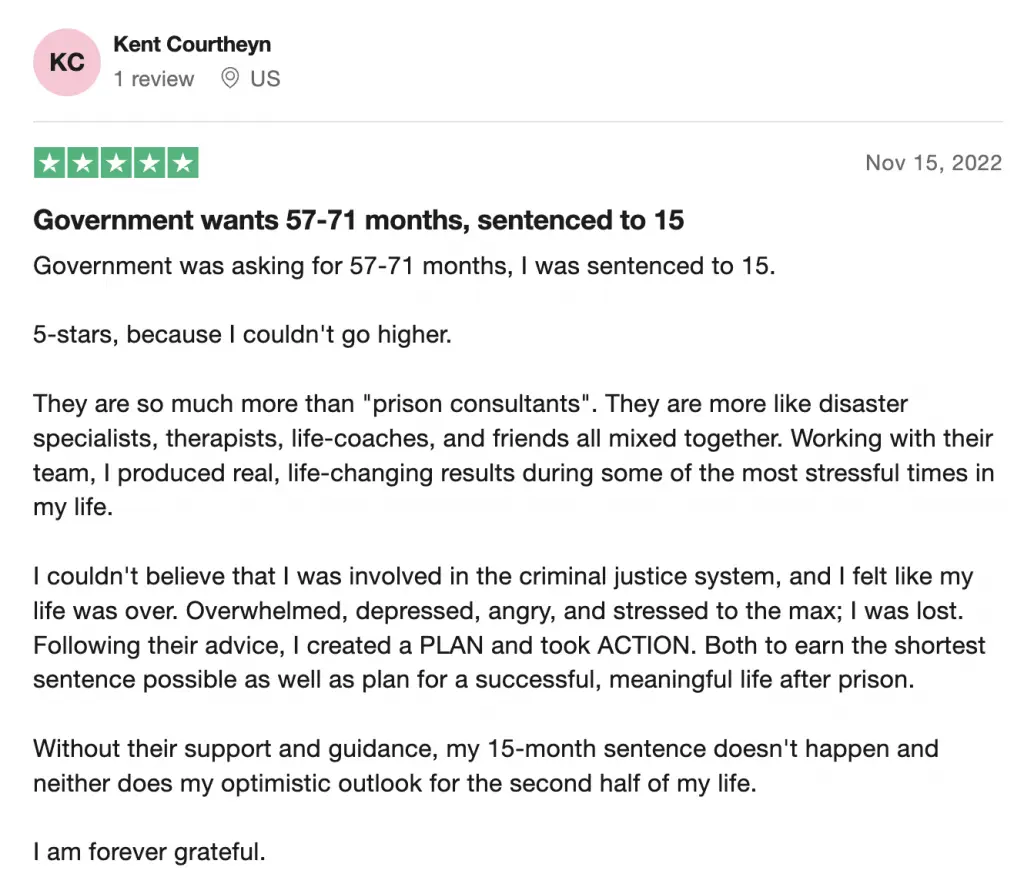Click the "Without their support and guidance" paragraph
This screenshot has height=884, width=1024.
[x=486, y=749]
